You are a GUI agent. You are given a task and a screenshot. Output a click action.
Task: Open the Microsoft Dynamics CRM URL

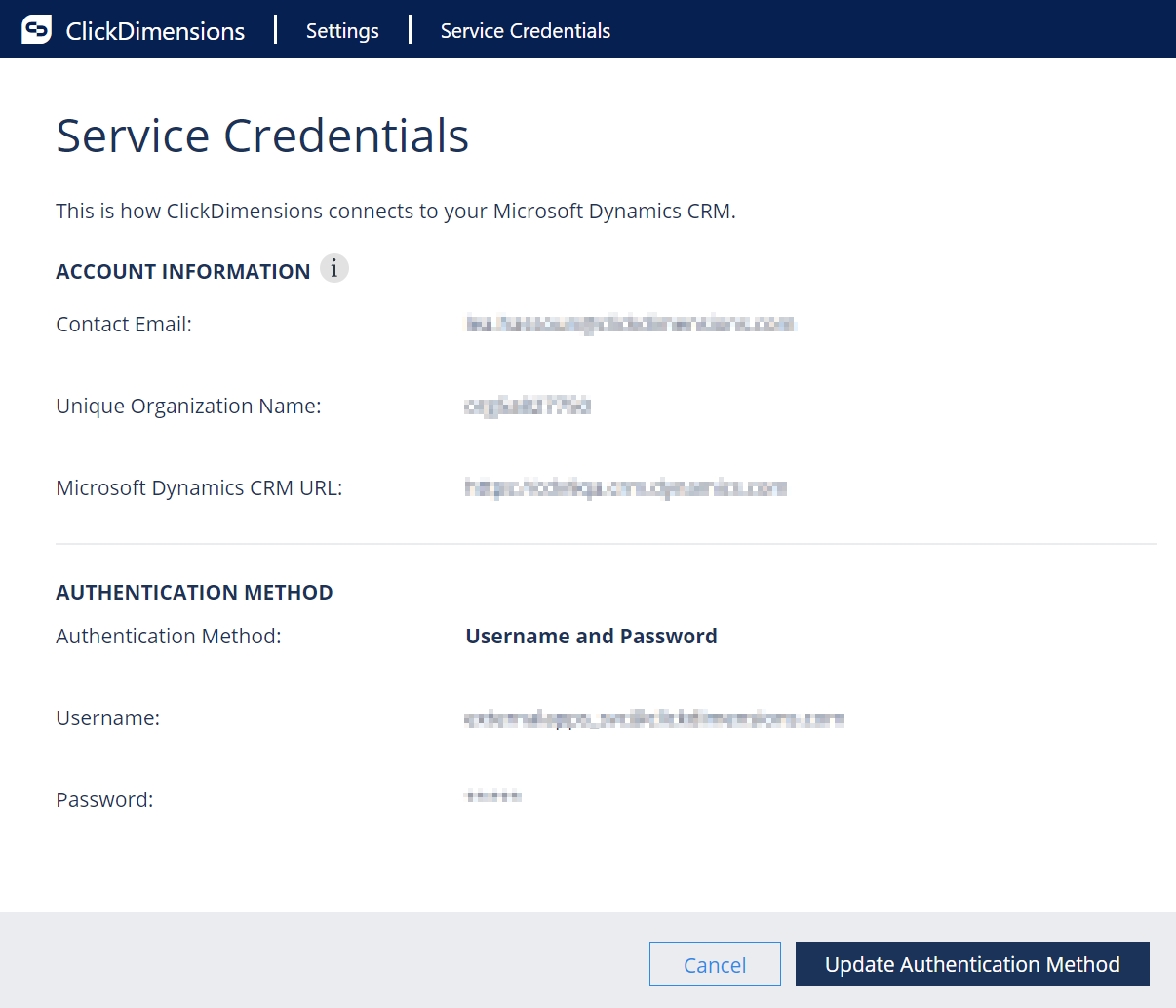click(625, 487)
